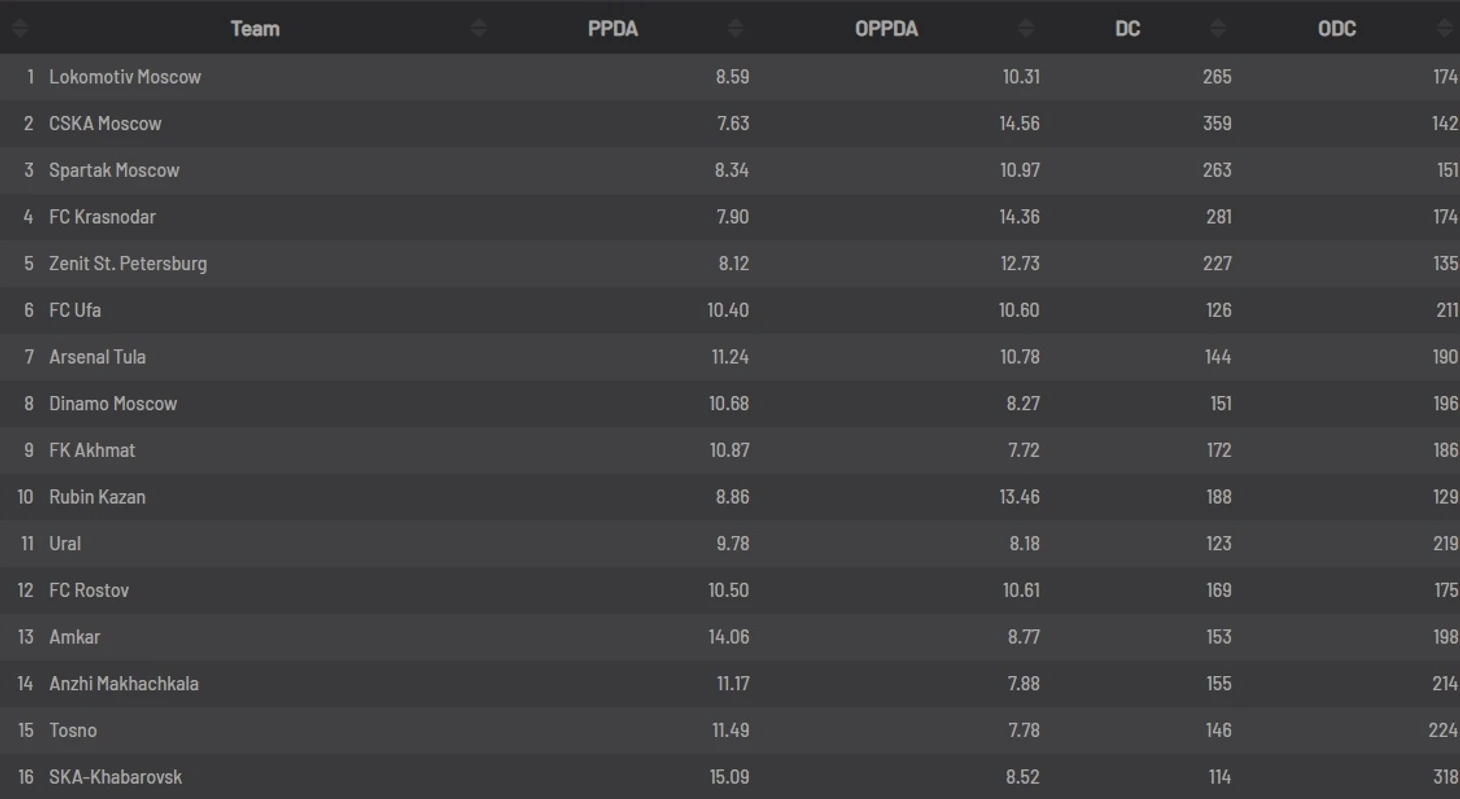This screenshot has height=799, width=1460.
Task: Sort table by PPDA column header
Action: [613, 28]
